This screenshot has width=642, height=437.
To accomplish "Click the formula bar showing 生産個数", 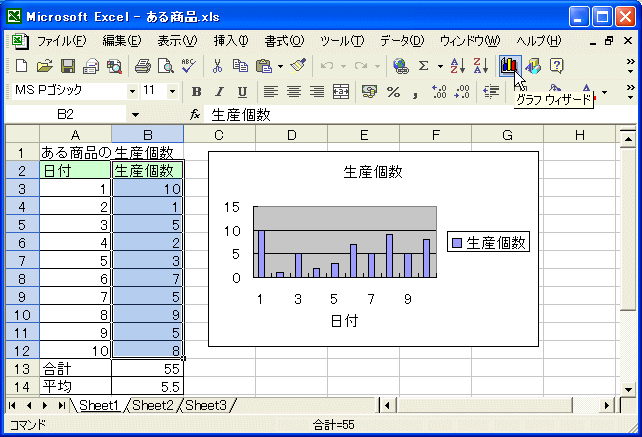I will pos(422,115).
